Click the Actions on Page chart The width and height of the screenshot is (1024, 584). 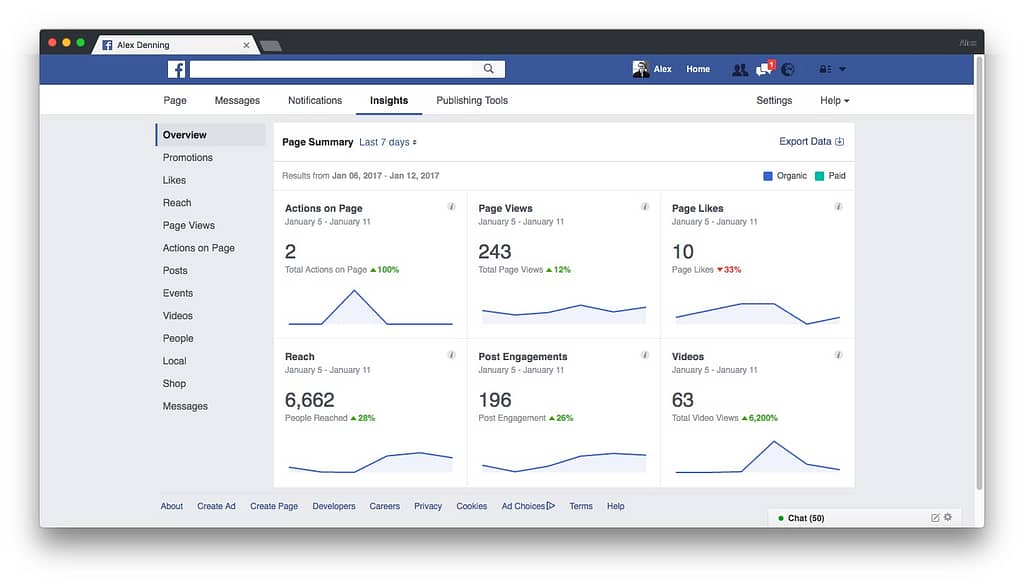(x=370, y=307)
